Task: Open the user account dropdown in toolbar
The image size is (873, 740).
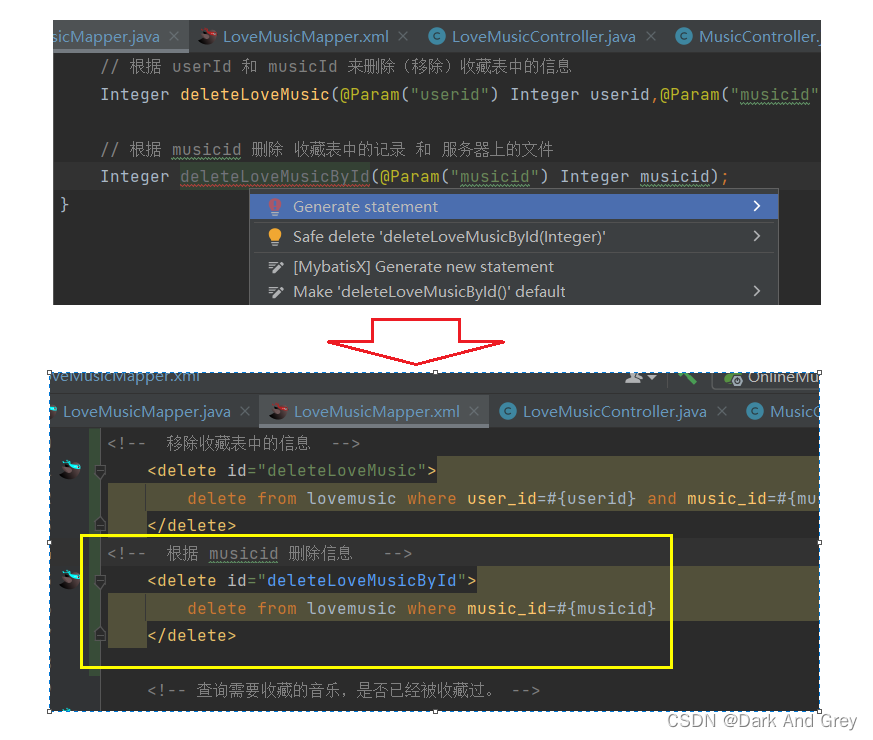Action: click(640, 378)
